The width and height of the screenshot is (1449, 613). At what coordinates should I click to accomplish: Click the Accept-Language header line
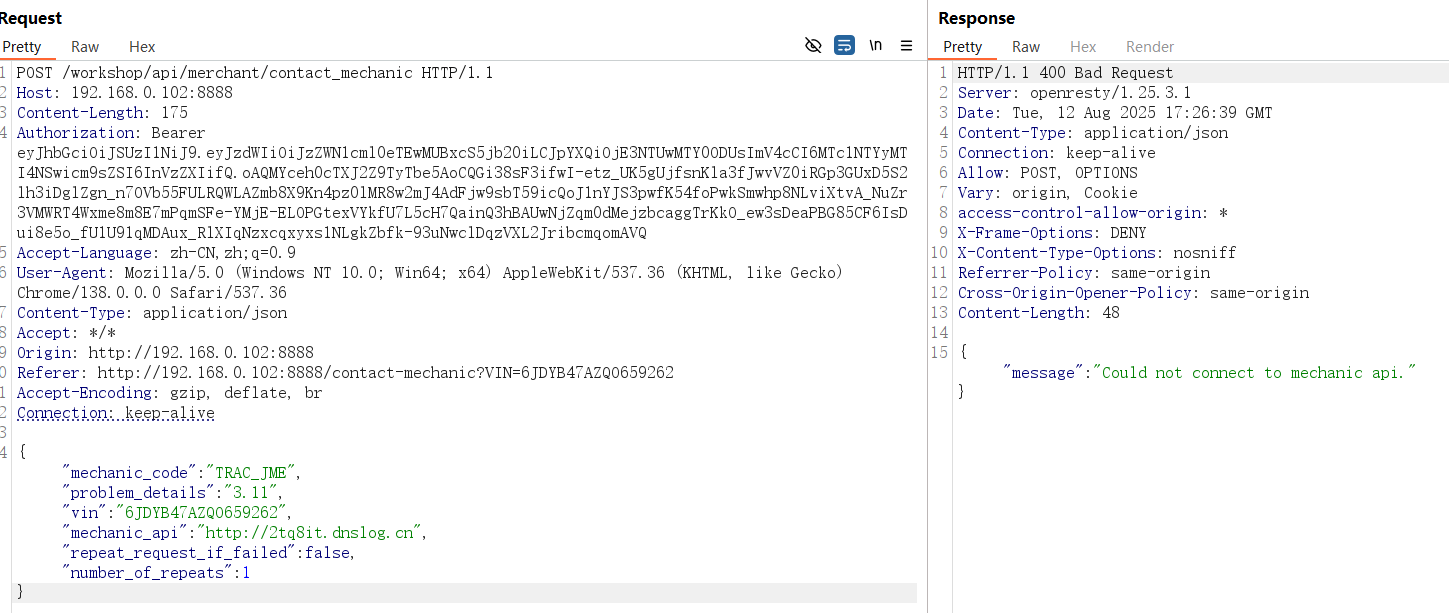click(x=156, y=253)
